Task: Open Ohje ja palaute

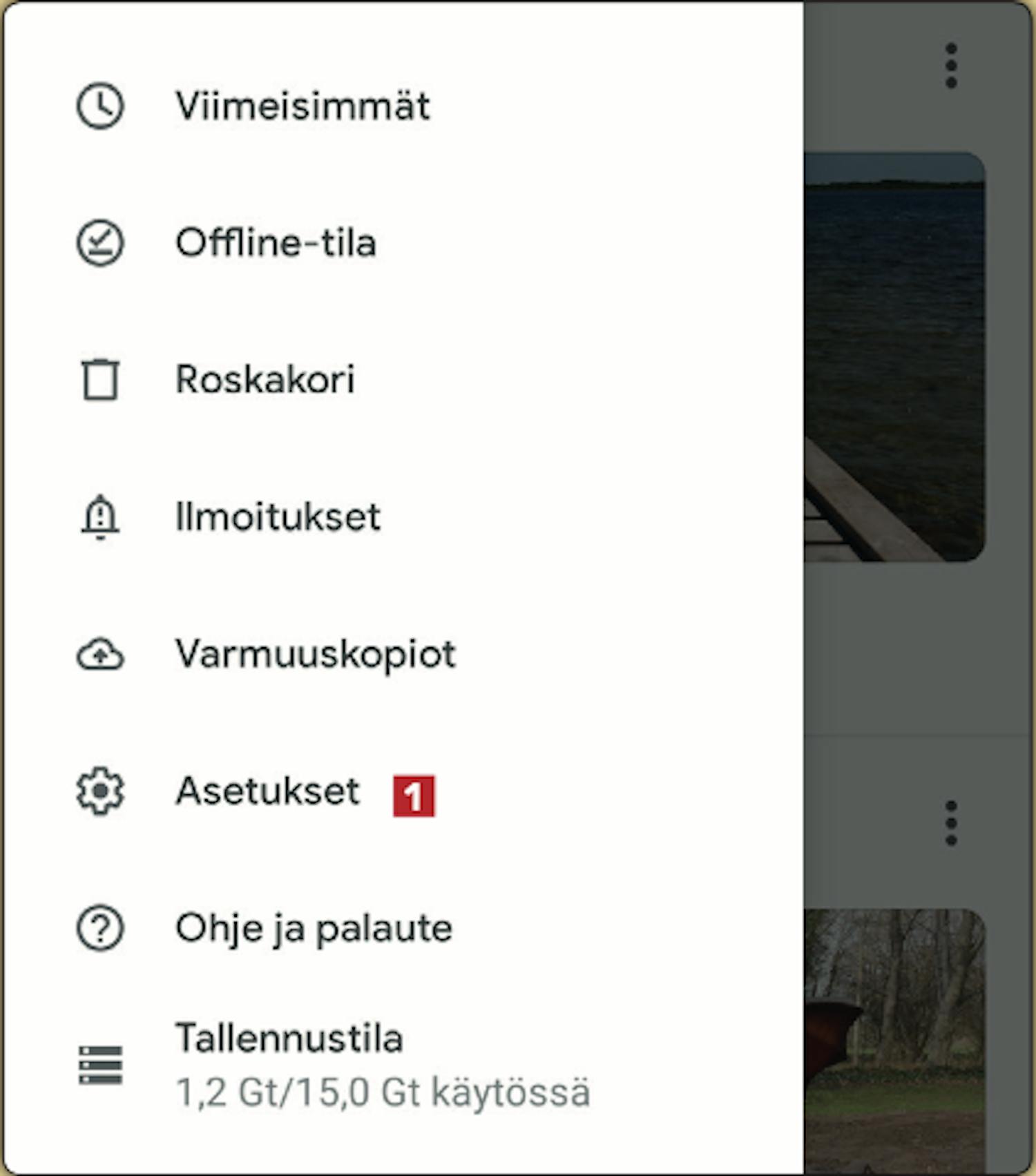Action: pos(403,928)
